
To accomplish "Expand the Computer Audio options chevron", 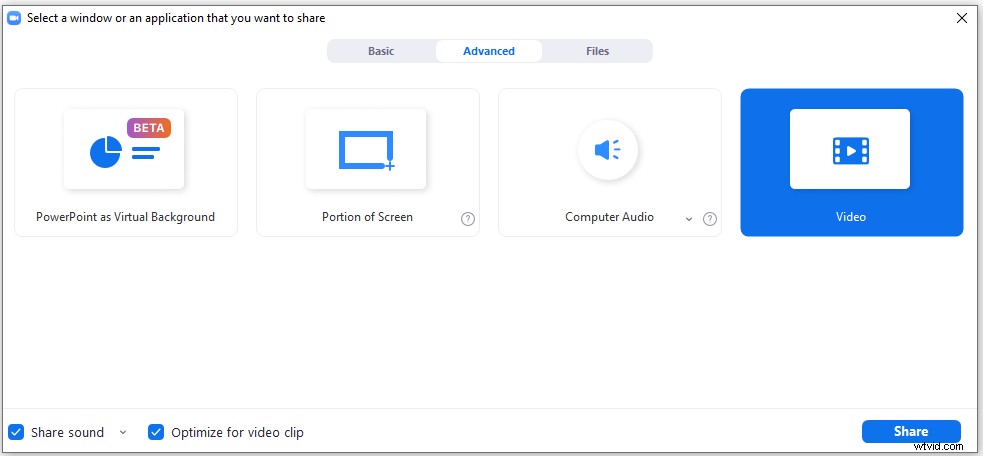I will tap(689, 219).
